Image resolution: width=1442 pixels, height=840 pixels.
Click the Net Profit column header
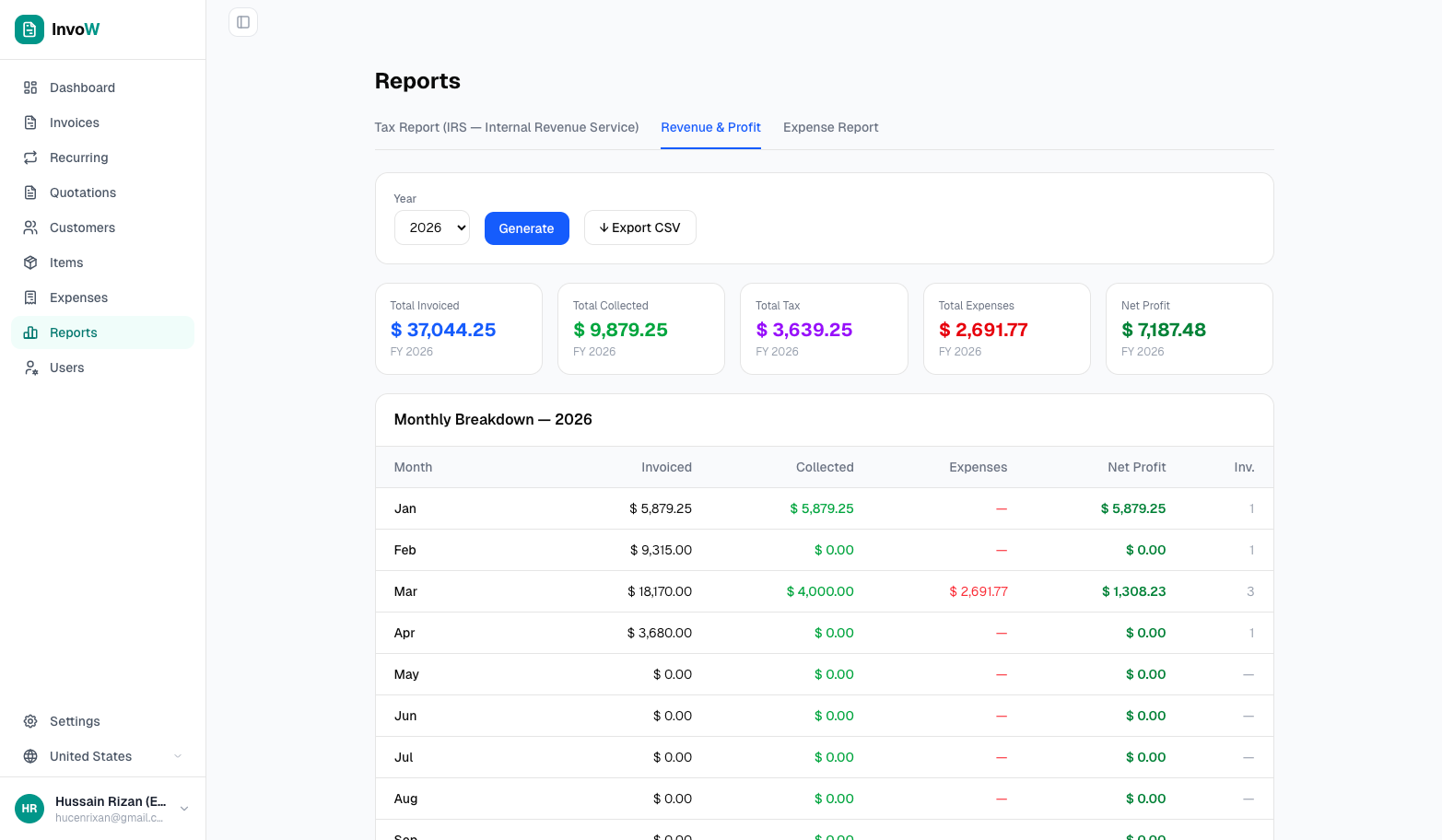point(1137,467)
